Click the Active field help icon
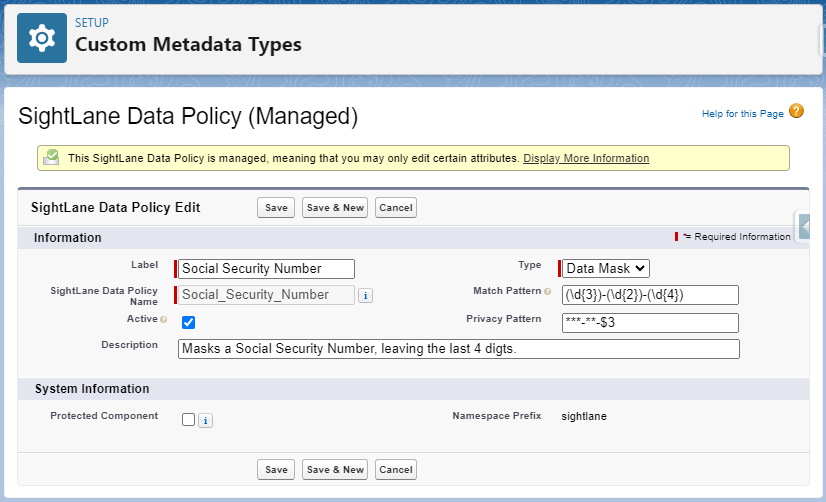 click(164, 319)
